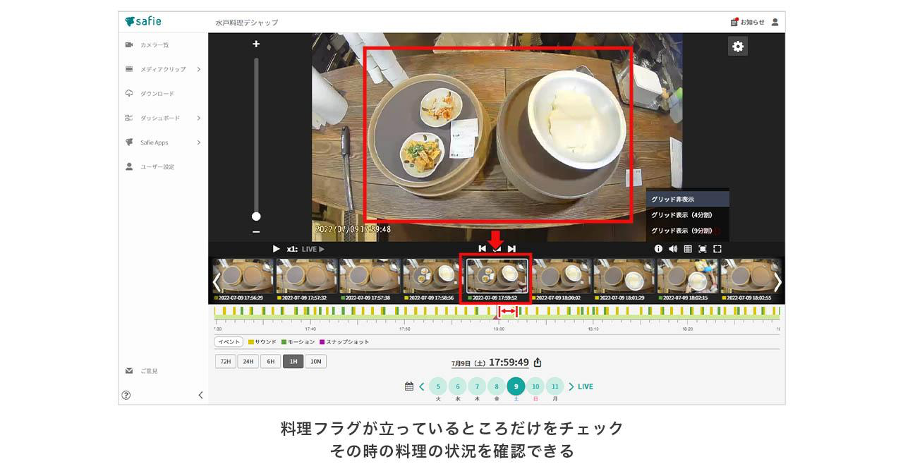Click the Safie logo
Screen dimensions: 904x476
143,22
